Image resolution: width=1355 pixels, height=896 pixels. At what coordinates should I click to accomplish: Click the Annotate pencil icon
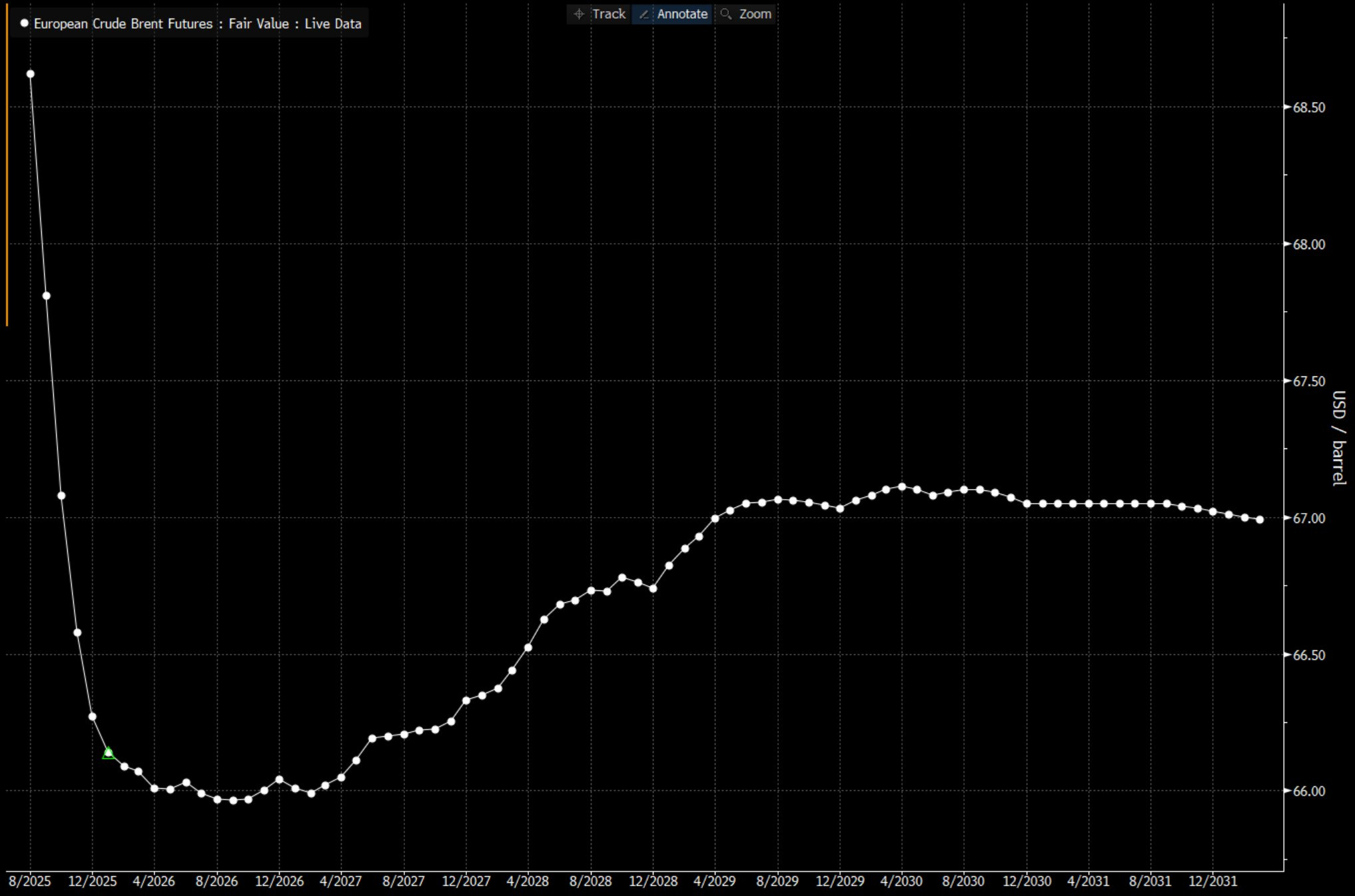[x=644, y=14]
